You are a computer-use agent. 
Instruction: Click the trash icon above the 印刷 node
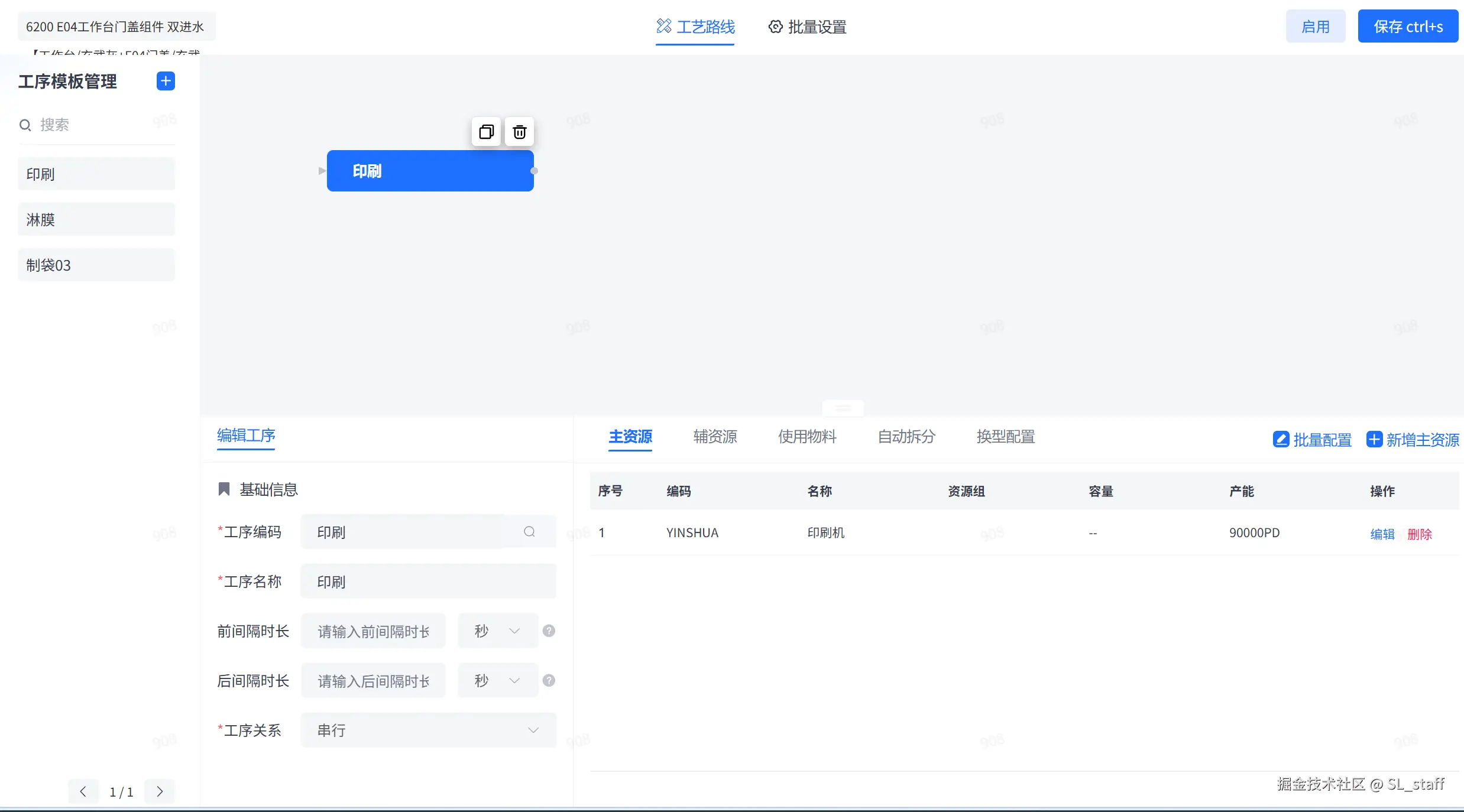tap(519, 132)
